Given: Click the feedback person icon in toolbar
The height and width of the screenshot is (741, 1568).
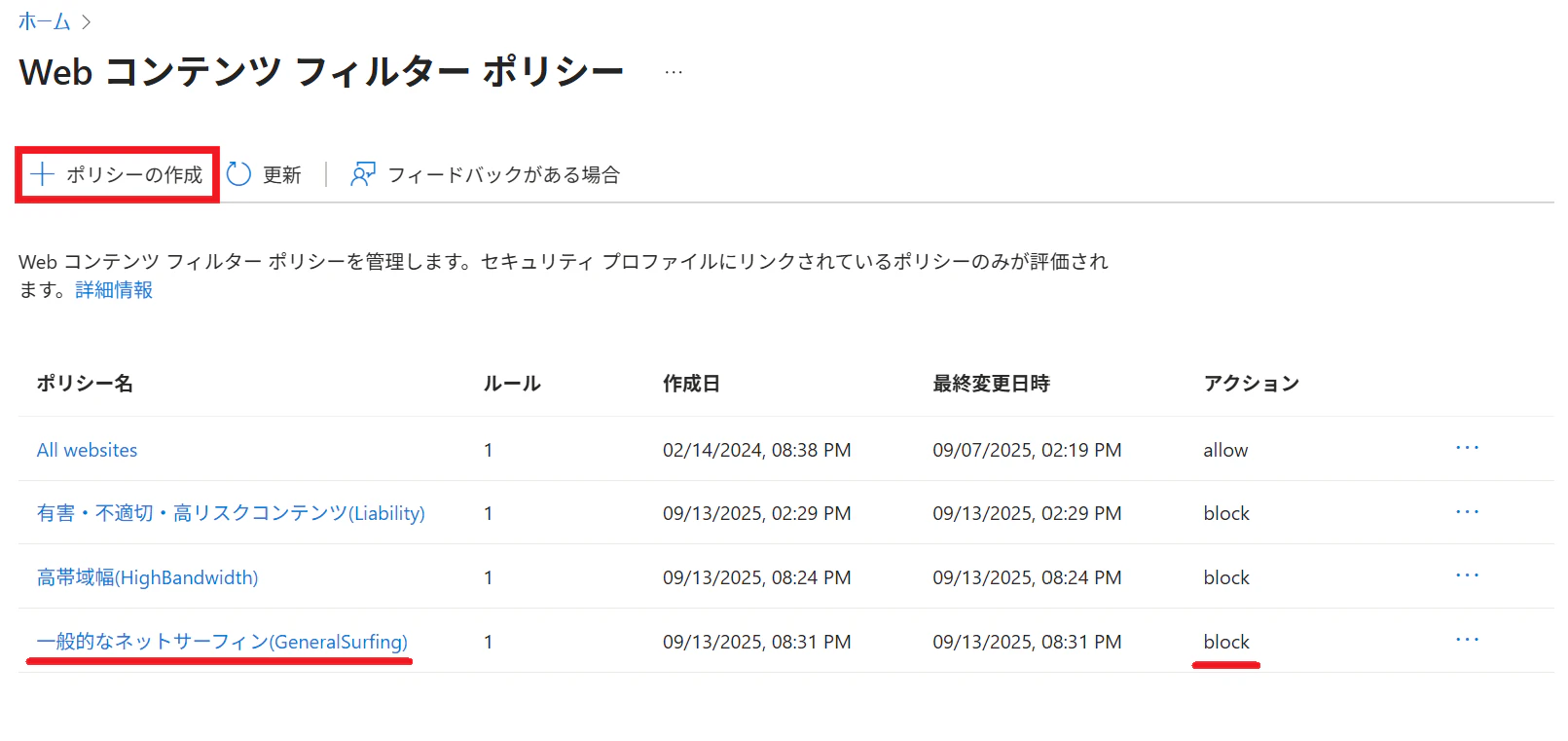Looking at the screenshot, I should click(363, 174).
